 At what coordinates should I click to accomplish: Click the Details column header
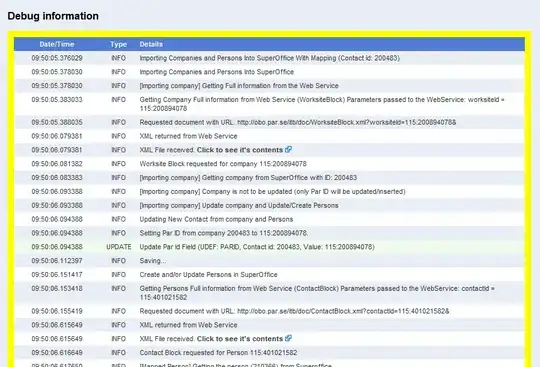click(151, 44)
